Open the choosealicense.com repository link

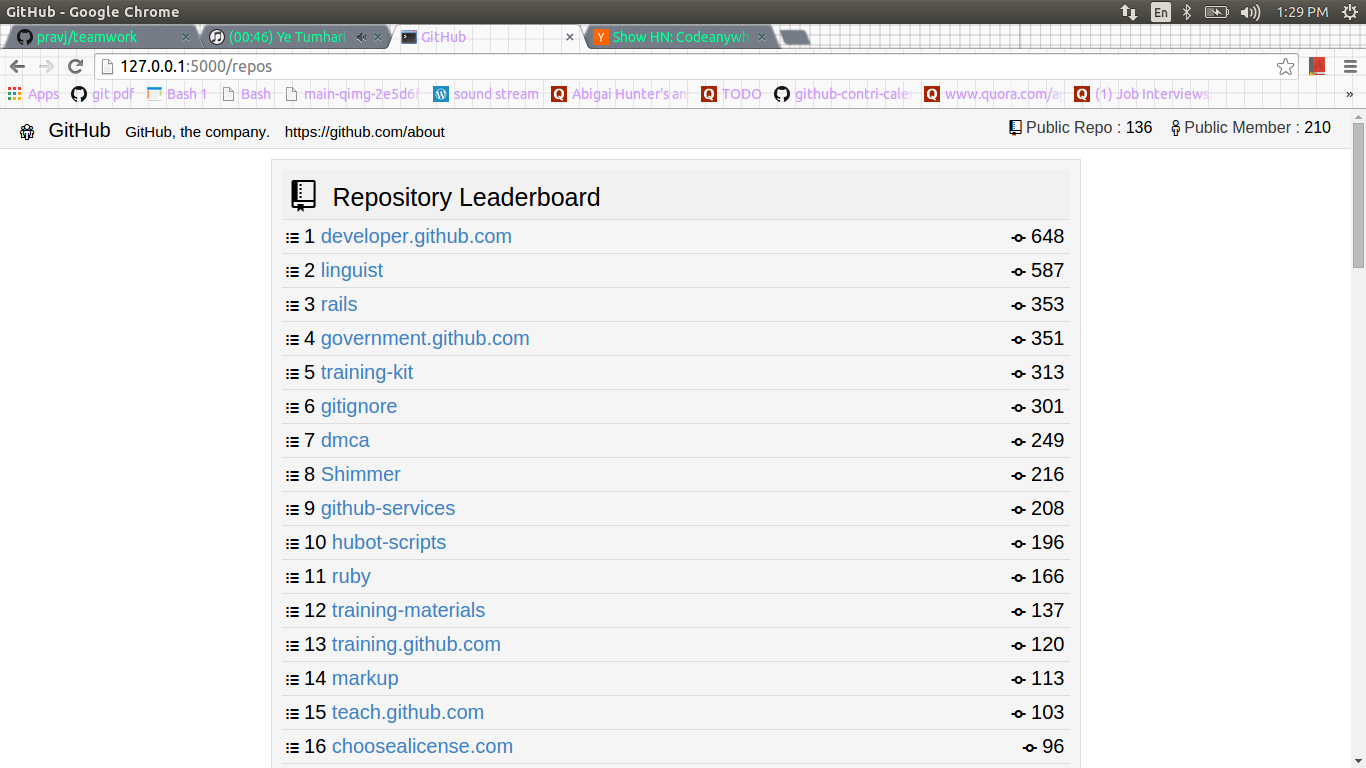[x=422, y=747]
